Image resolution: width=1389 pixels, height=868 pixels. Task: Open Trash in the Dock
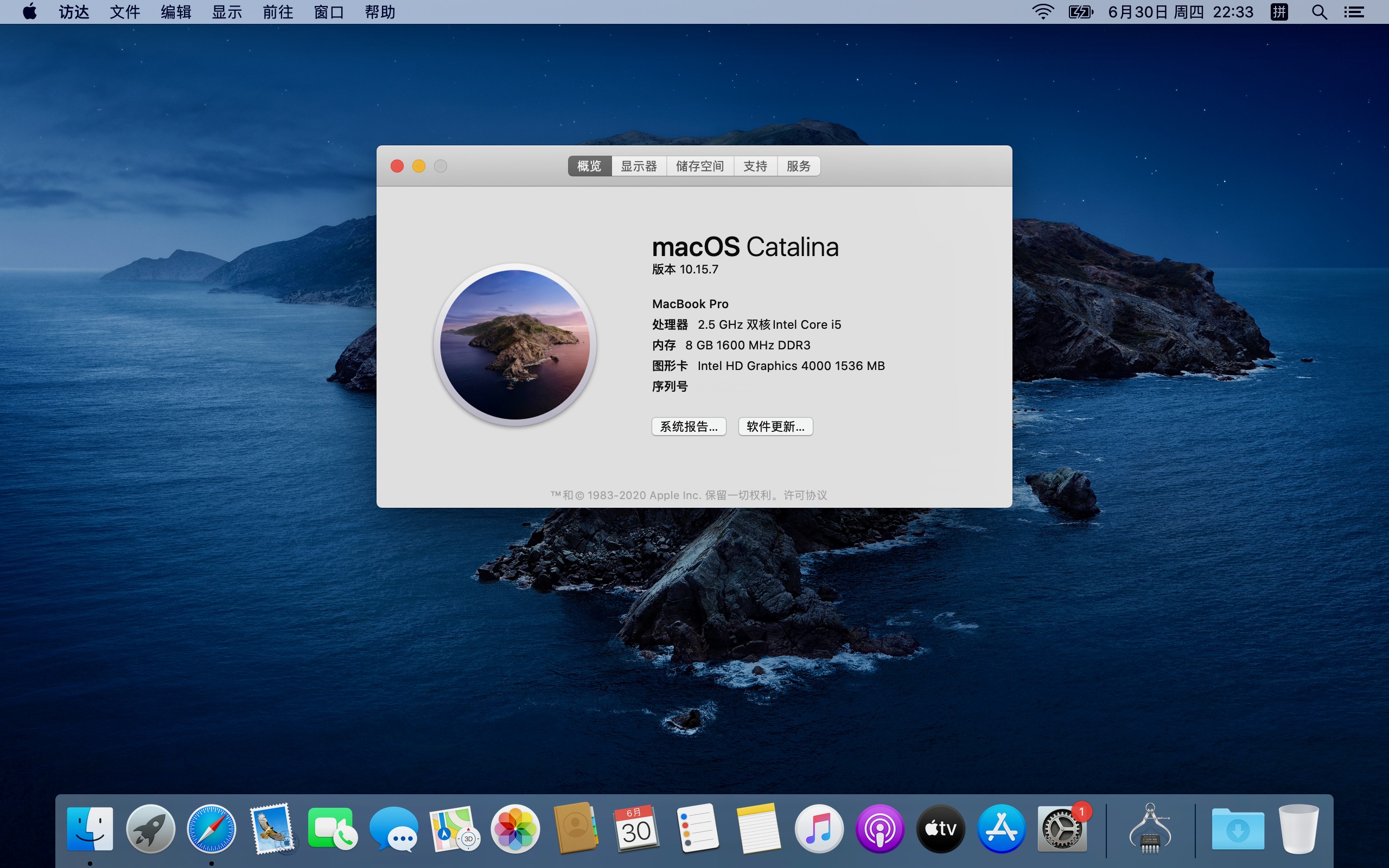click(x=1299, y=828)
